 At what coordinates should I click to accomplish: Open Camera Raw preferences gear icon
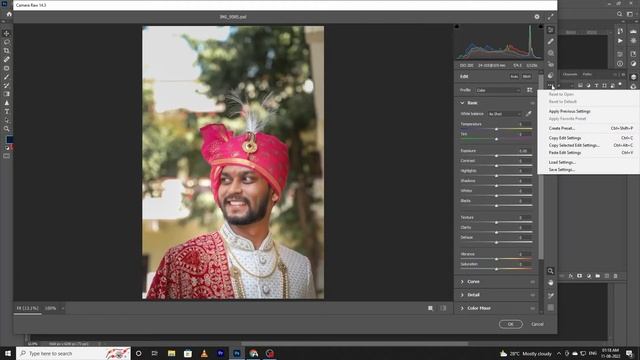537,17
